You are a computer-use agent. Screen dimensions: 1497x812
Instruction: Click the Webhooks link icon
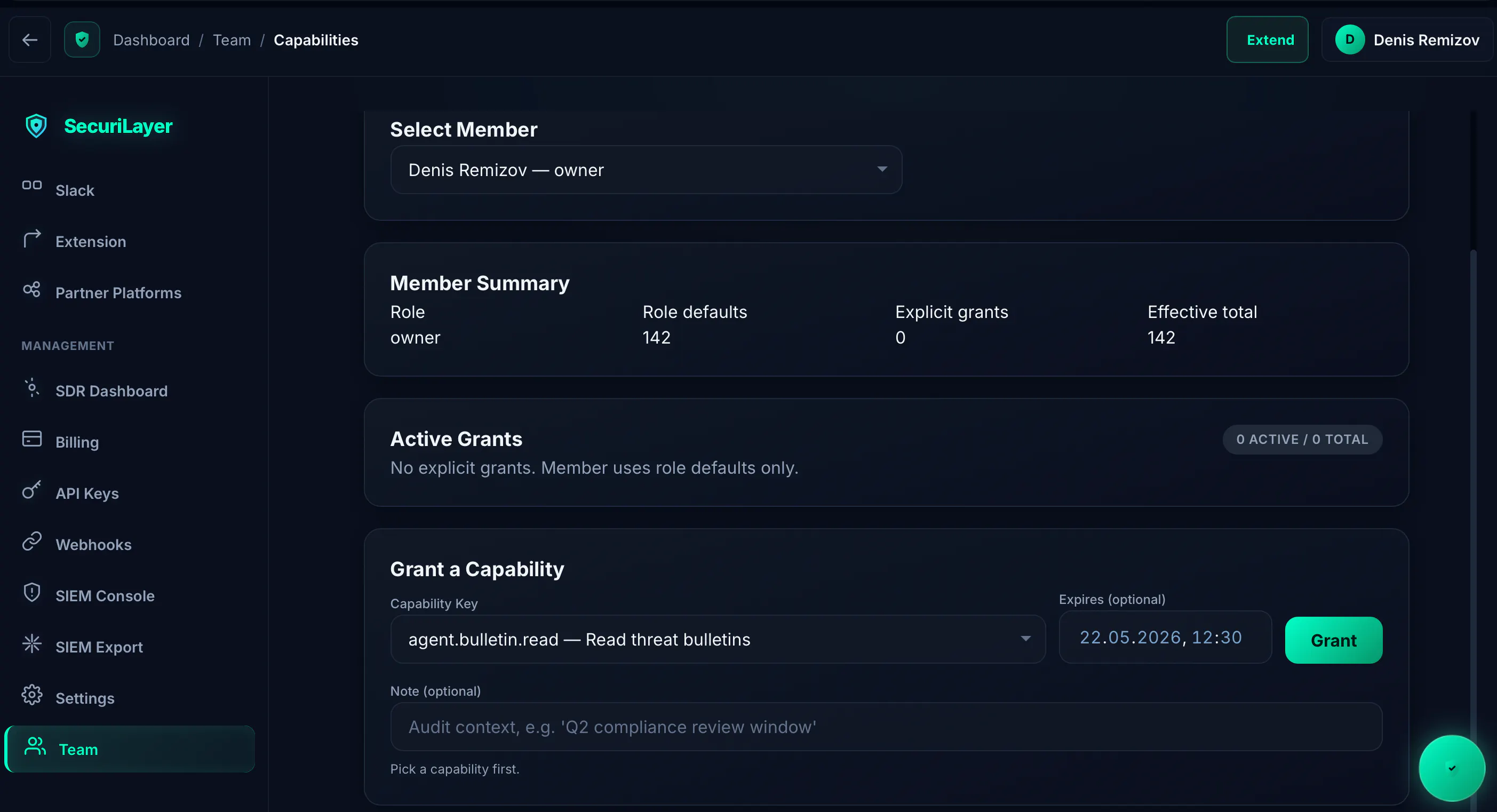tap(32, 540)
